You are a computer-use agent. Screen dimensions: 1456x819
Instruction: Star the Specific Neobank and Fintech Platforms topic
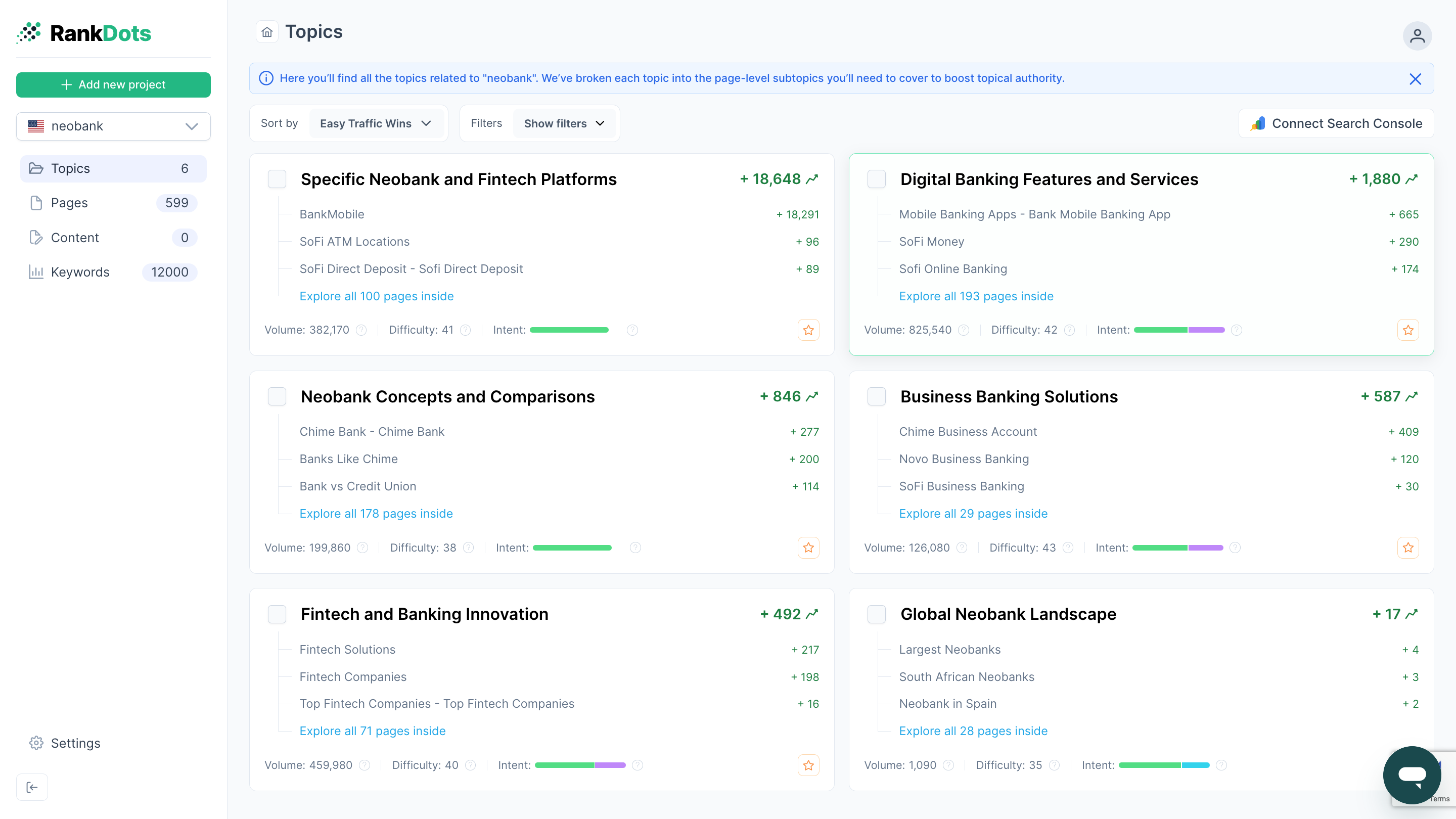click(808, 330)
